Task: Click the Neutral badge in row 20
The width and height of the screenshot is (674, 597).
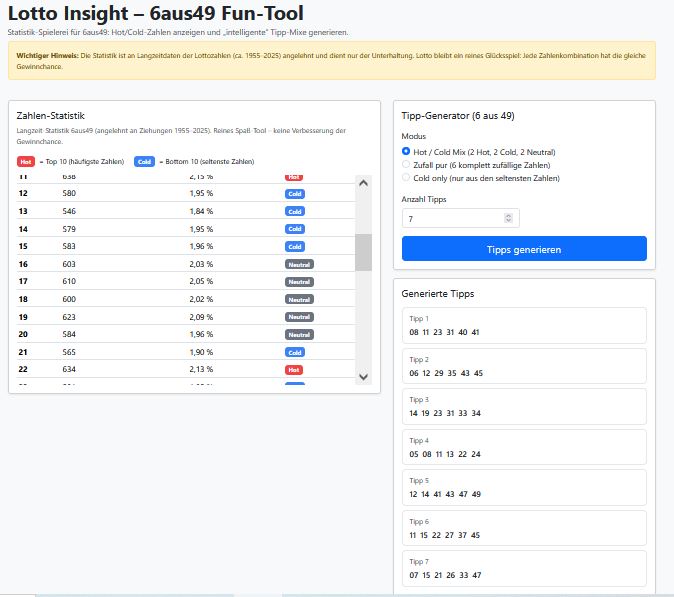Action: pos(299,334)
